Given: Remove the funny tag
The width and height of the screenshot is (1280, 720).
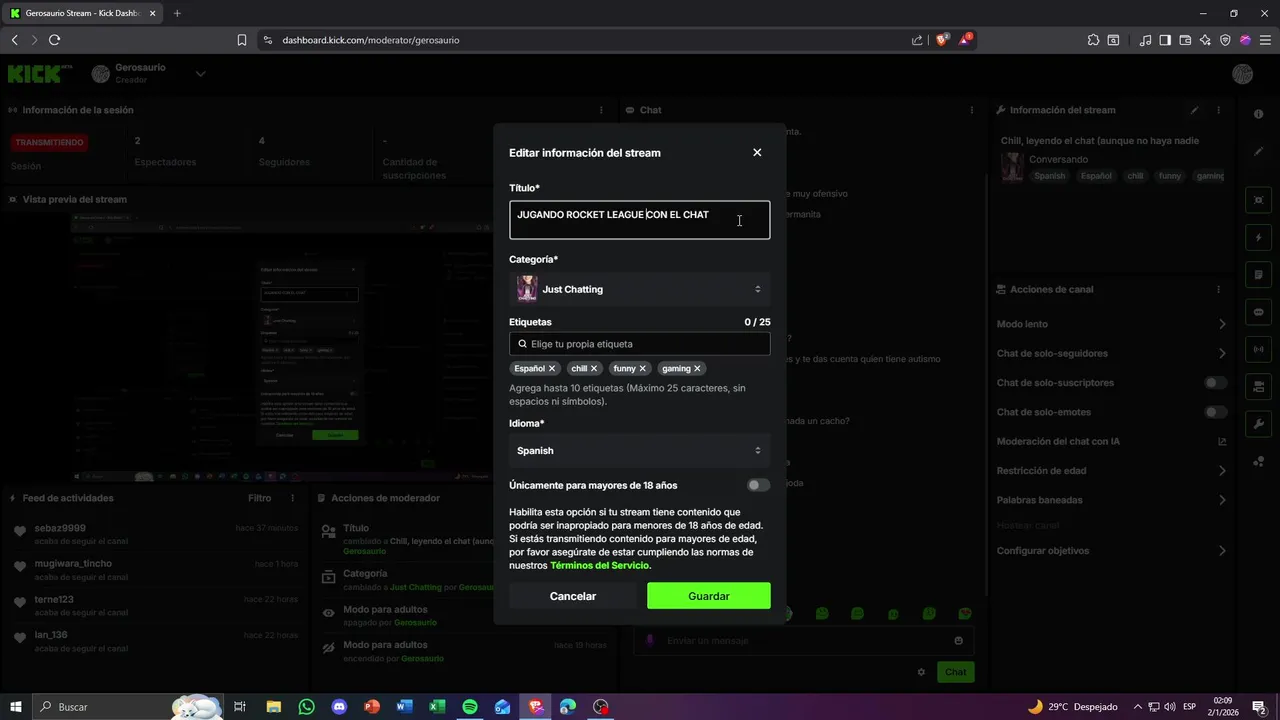Looking at the screenshot, I should [x=642, y=369].
